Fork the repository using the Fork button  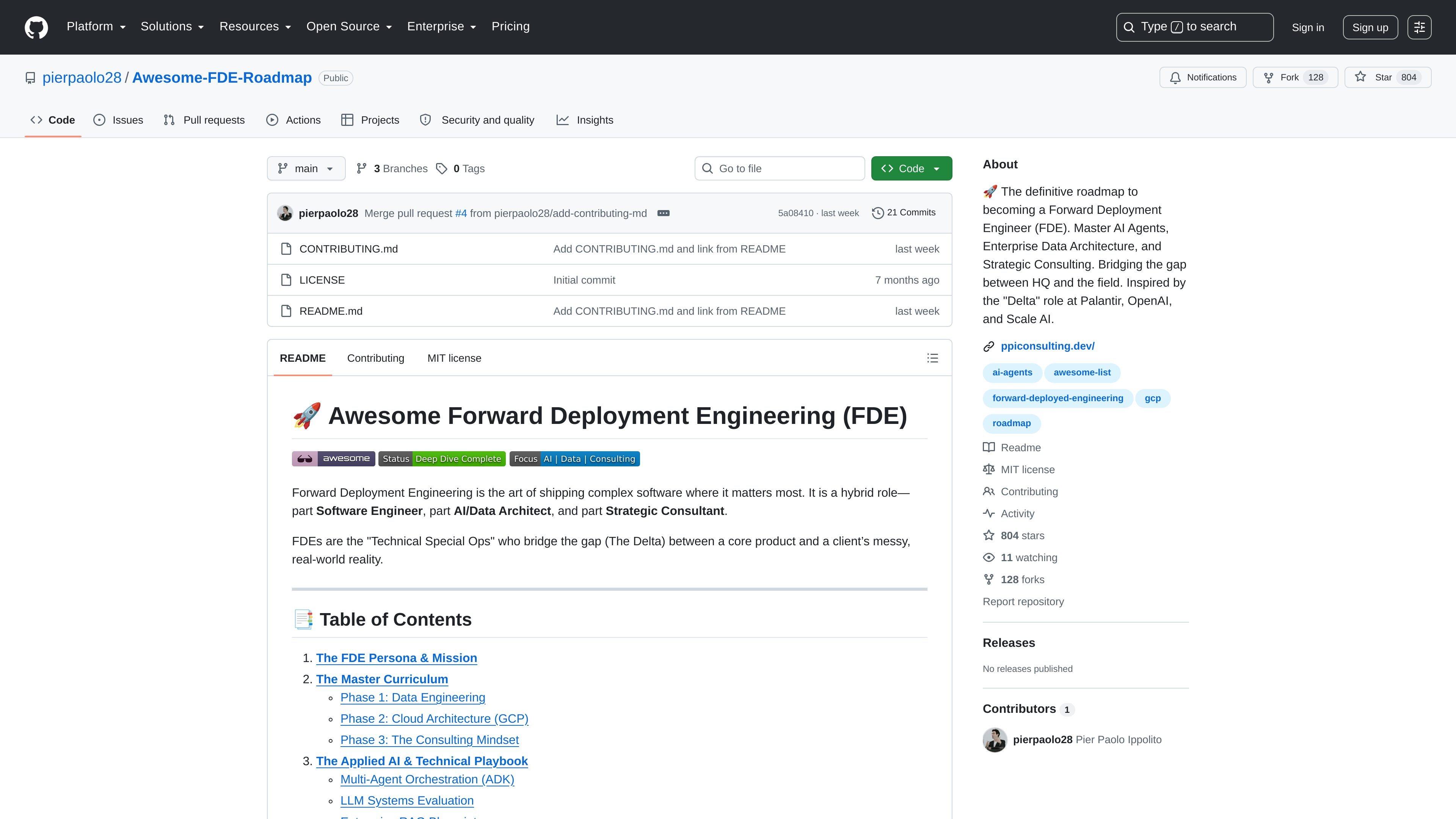[1295, 77]
